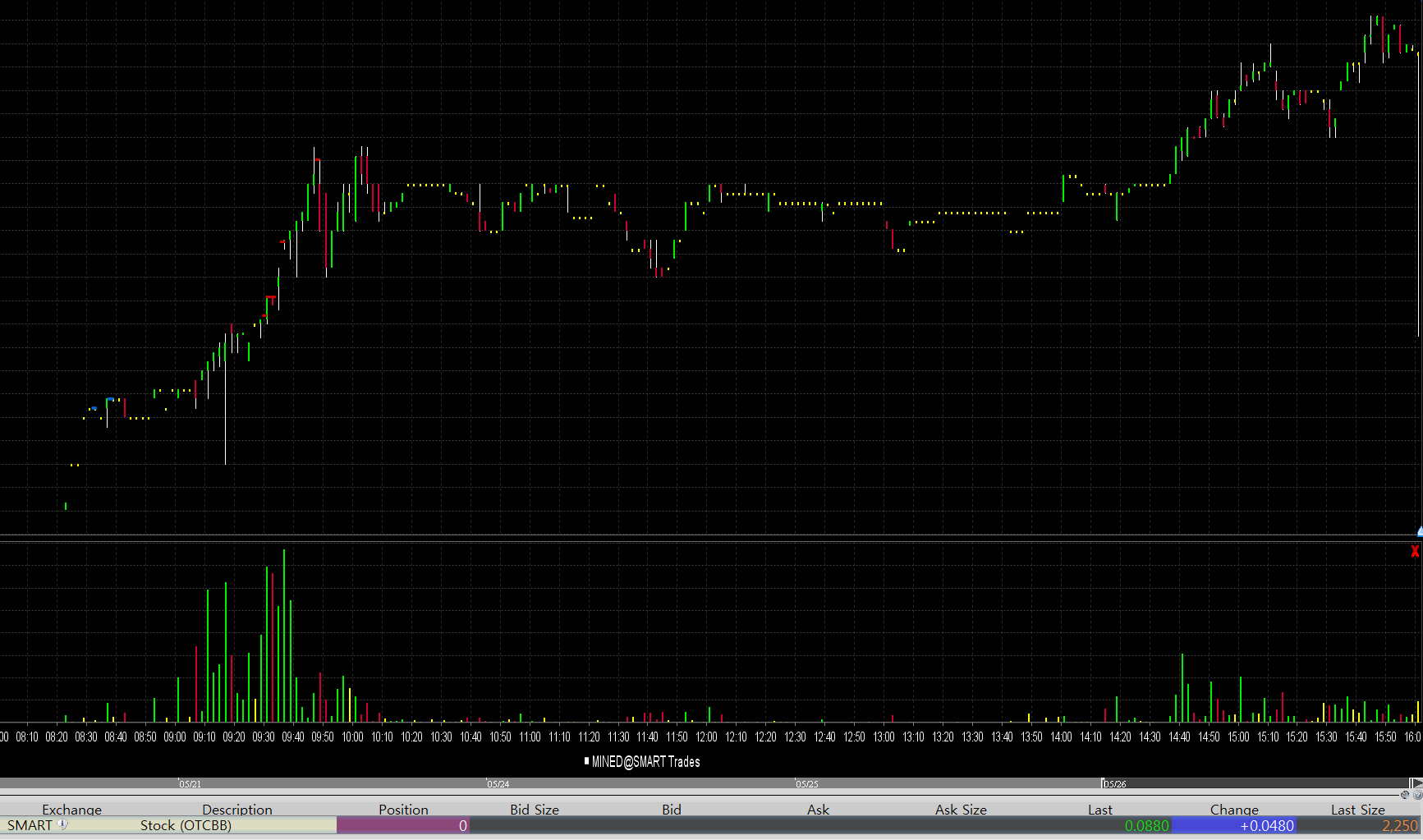
Task: Open the wrench configuration icon
Action: pos(1404,795)
